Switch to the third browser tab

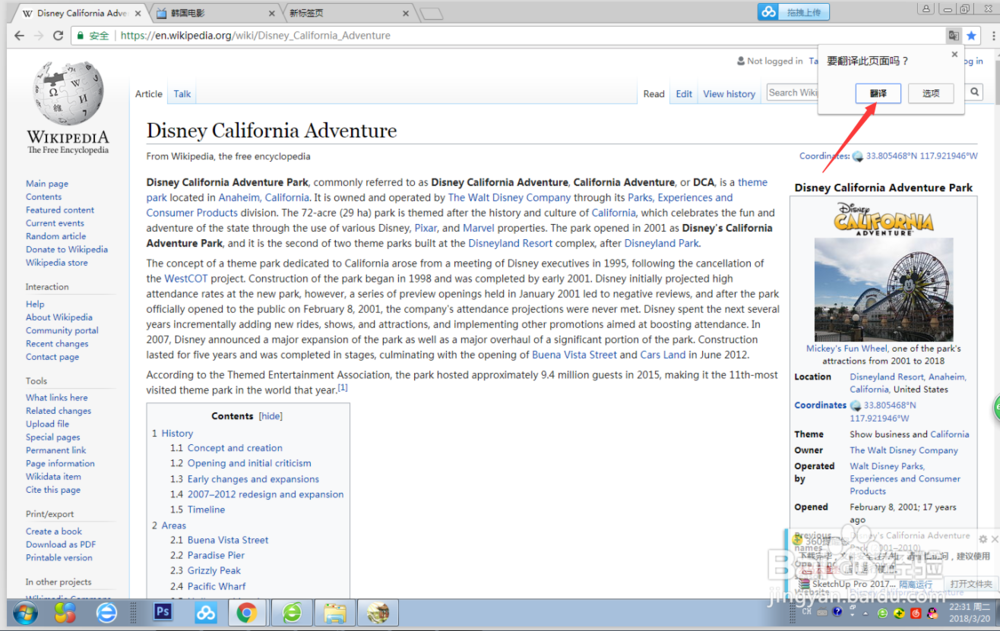(x=349, y=13)
